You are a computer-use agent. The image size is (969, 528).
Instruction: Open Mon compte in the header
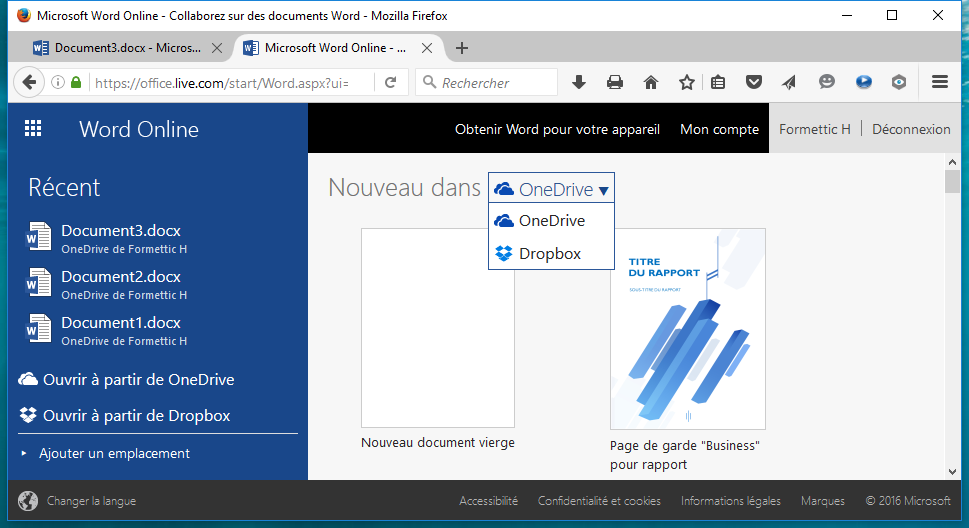pos(719,129)
